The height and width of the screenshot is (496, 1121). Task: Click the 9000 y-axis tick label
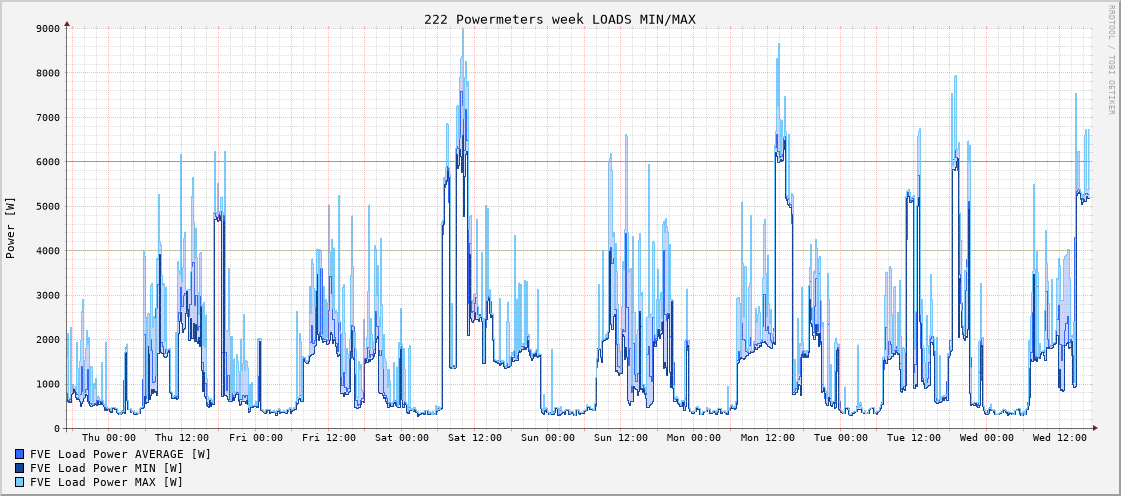(48, 29)
